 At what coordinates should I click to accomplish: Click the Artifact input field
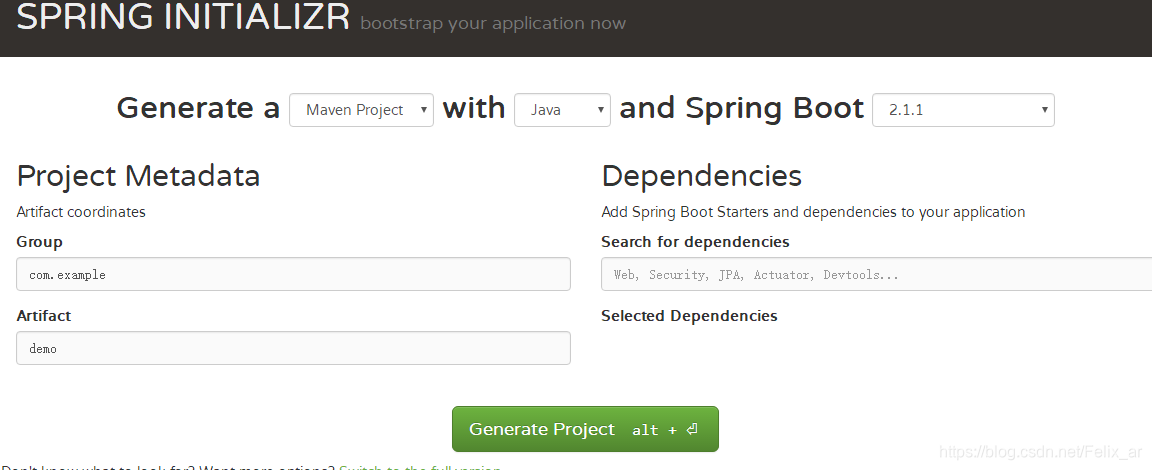click(x=293, y=348)
